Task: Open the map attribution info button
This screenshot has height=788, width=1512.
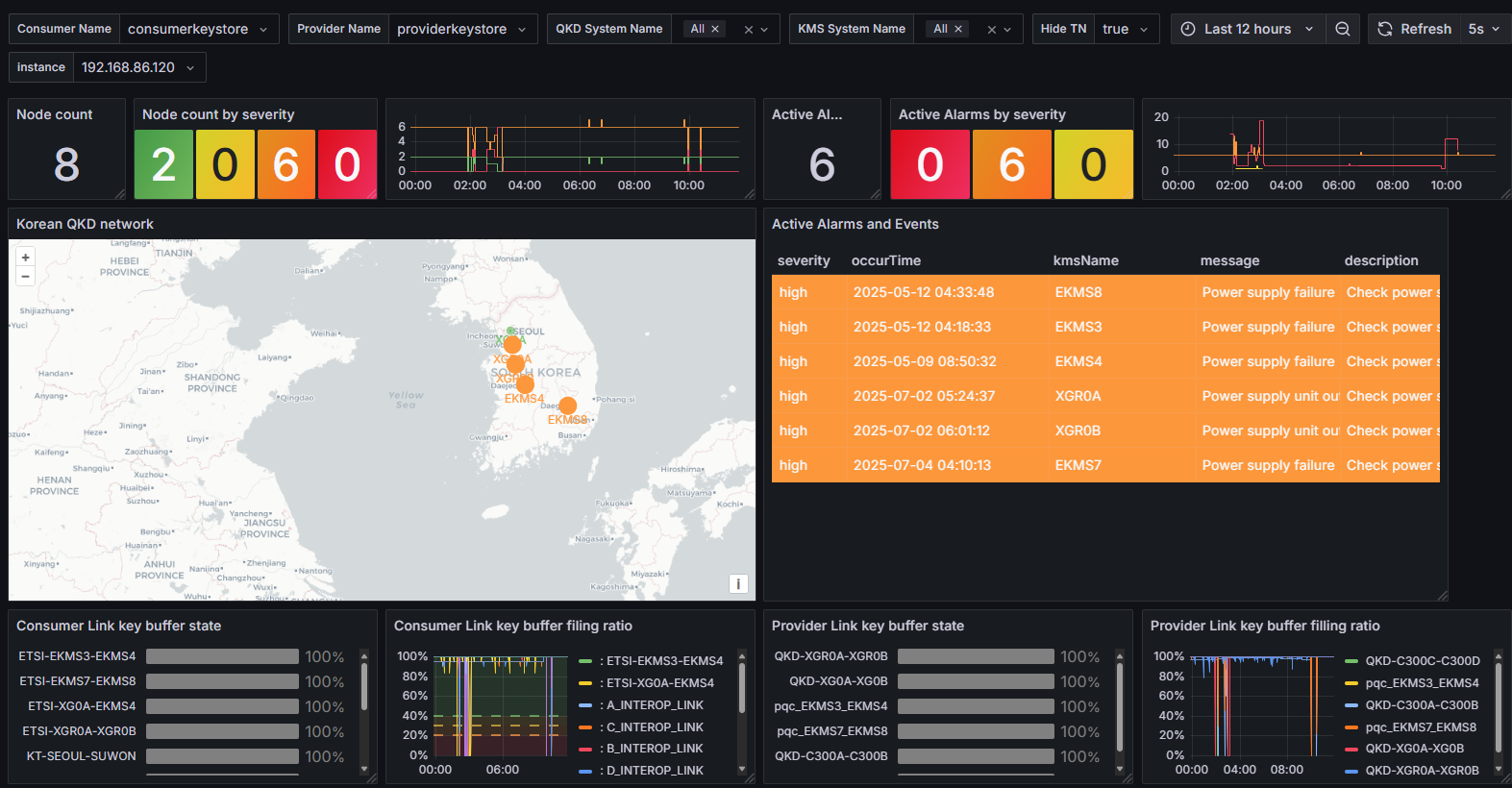Action: point(738,583)
